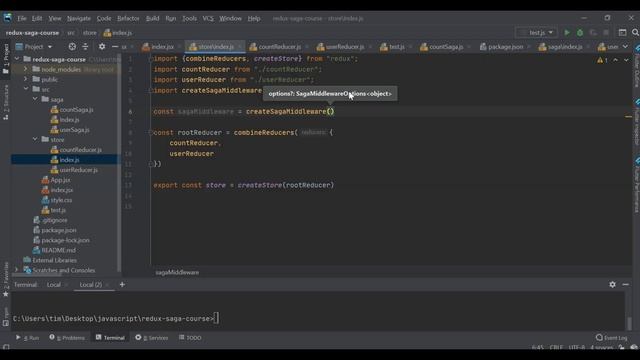
Task: Go to previous highlighted error arrow
Action: [x=616, y=60]
